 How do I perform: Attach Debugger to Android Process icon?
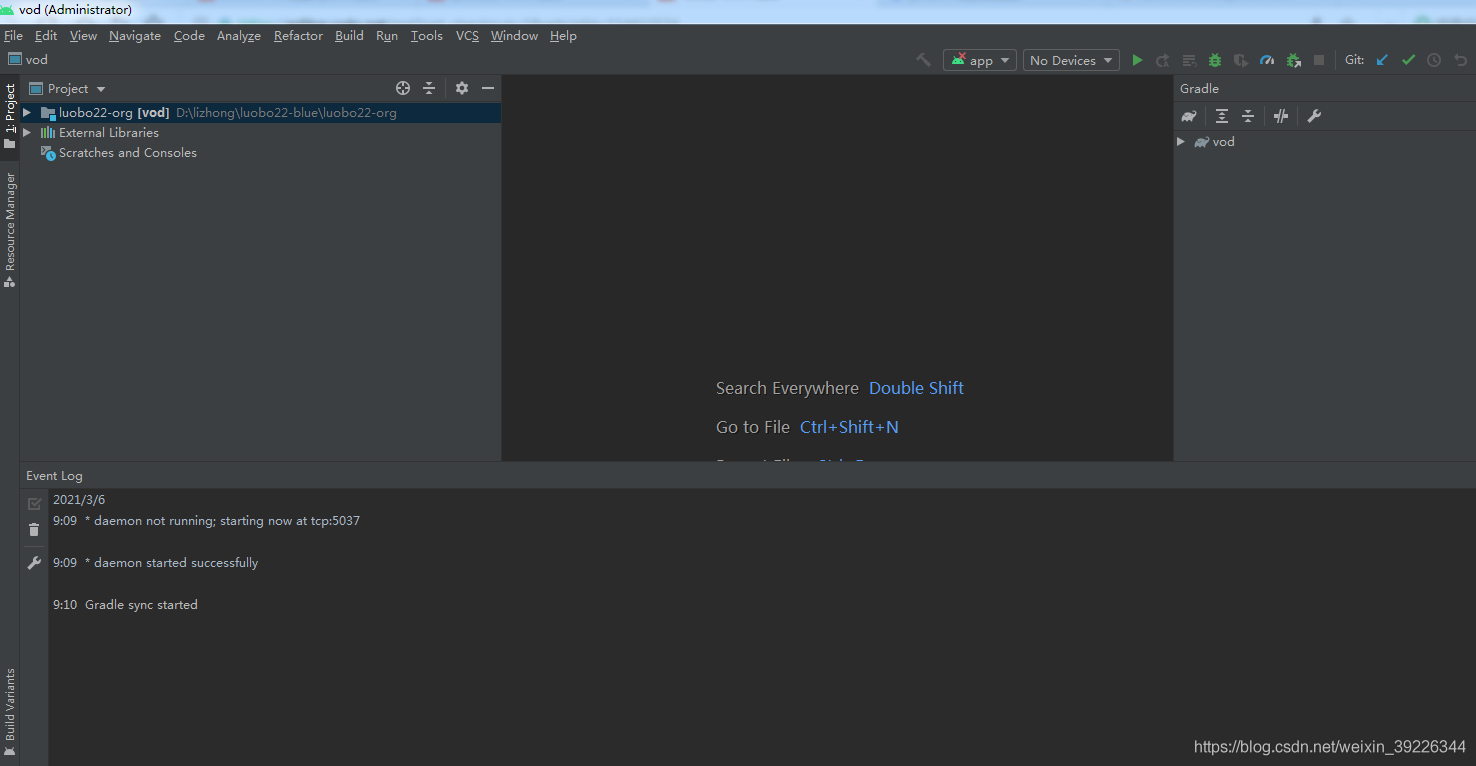[1293, 60]
